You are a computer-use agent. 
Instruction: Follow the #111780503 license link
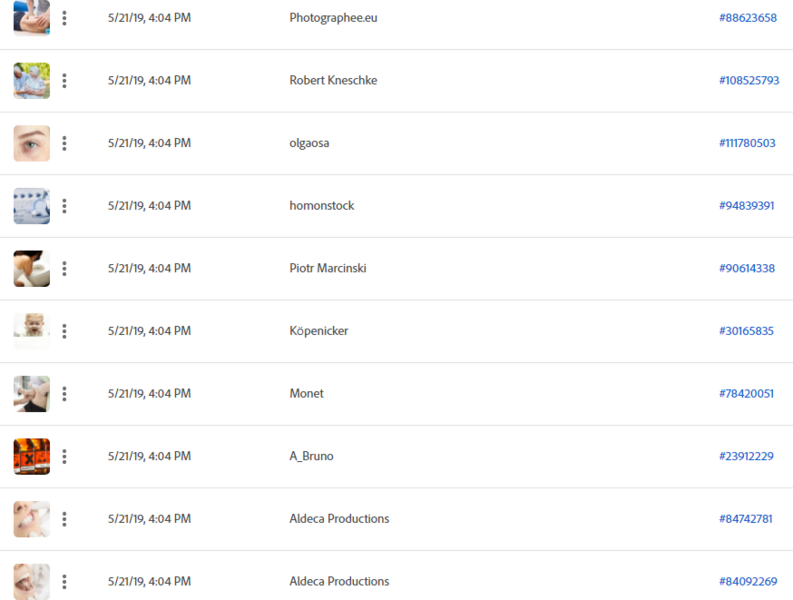pos(747,143)
